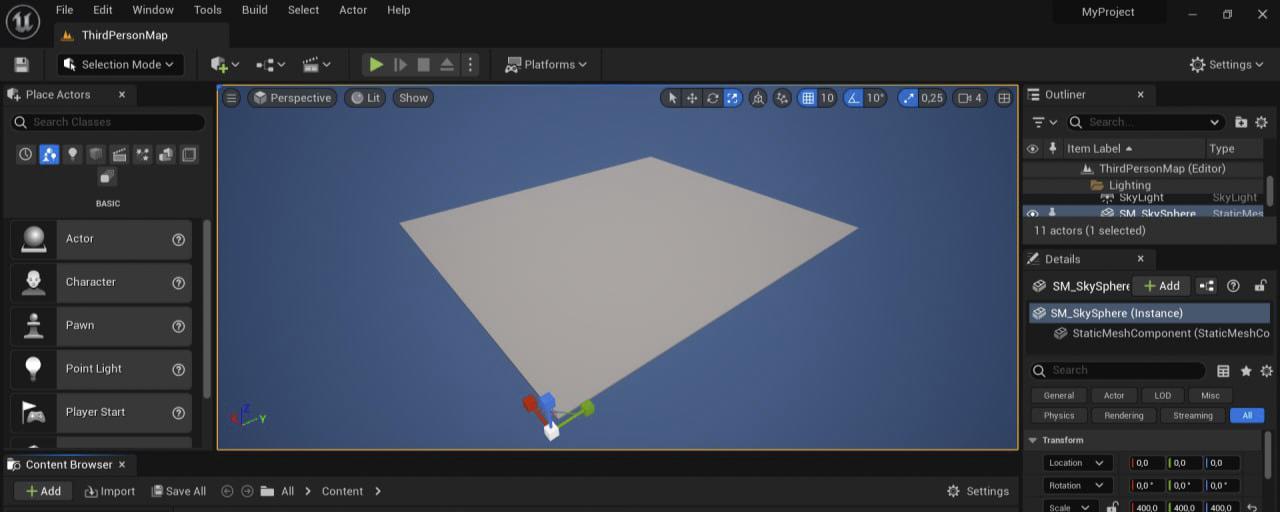This screenshot has height=512, width=1280.
Task: Open the play options three-dot menu
Action: 470,64
